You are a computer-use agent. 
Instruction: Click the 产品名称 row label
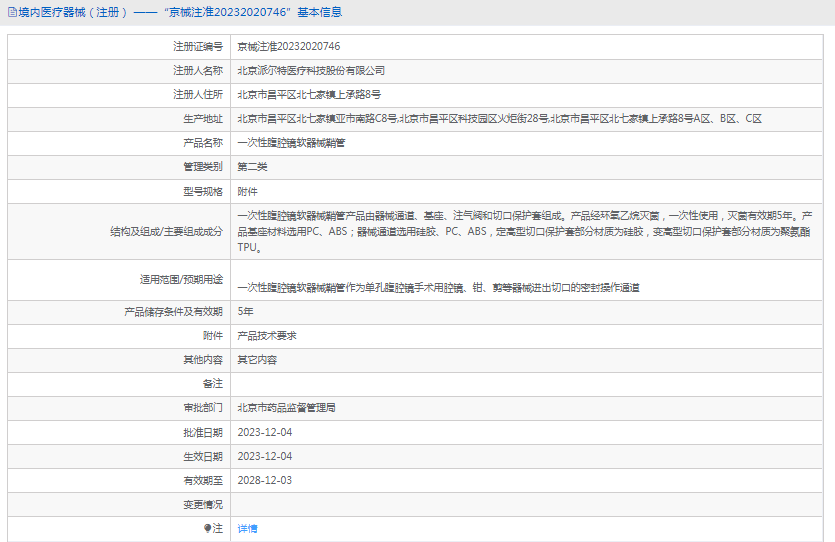pos(203,143)
